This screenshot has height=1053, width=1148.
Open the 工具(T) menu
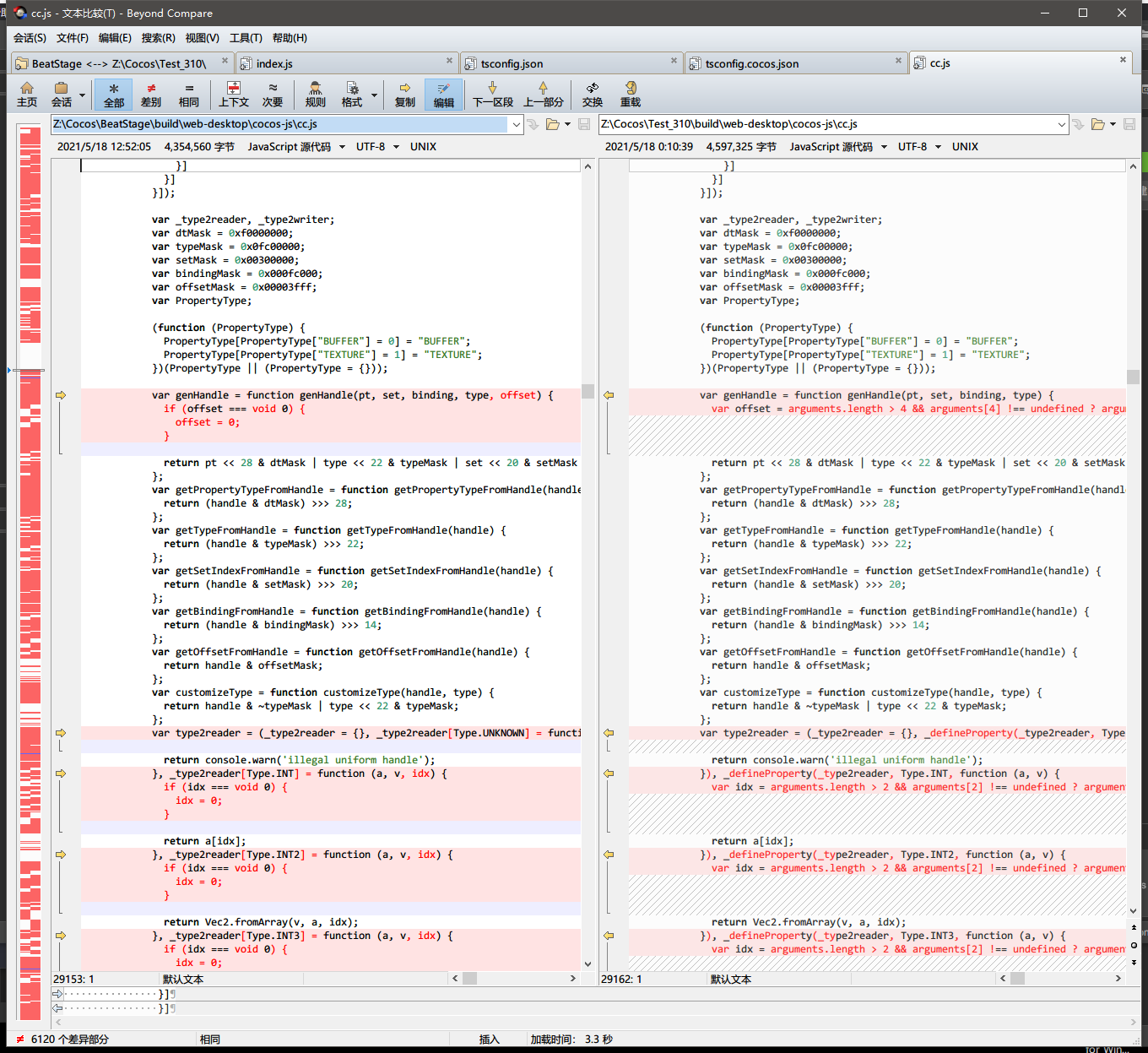click(x=246, y=38)
